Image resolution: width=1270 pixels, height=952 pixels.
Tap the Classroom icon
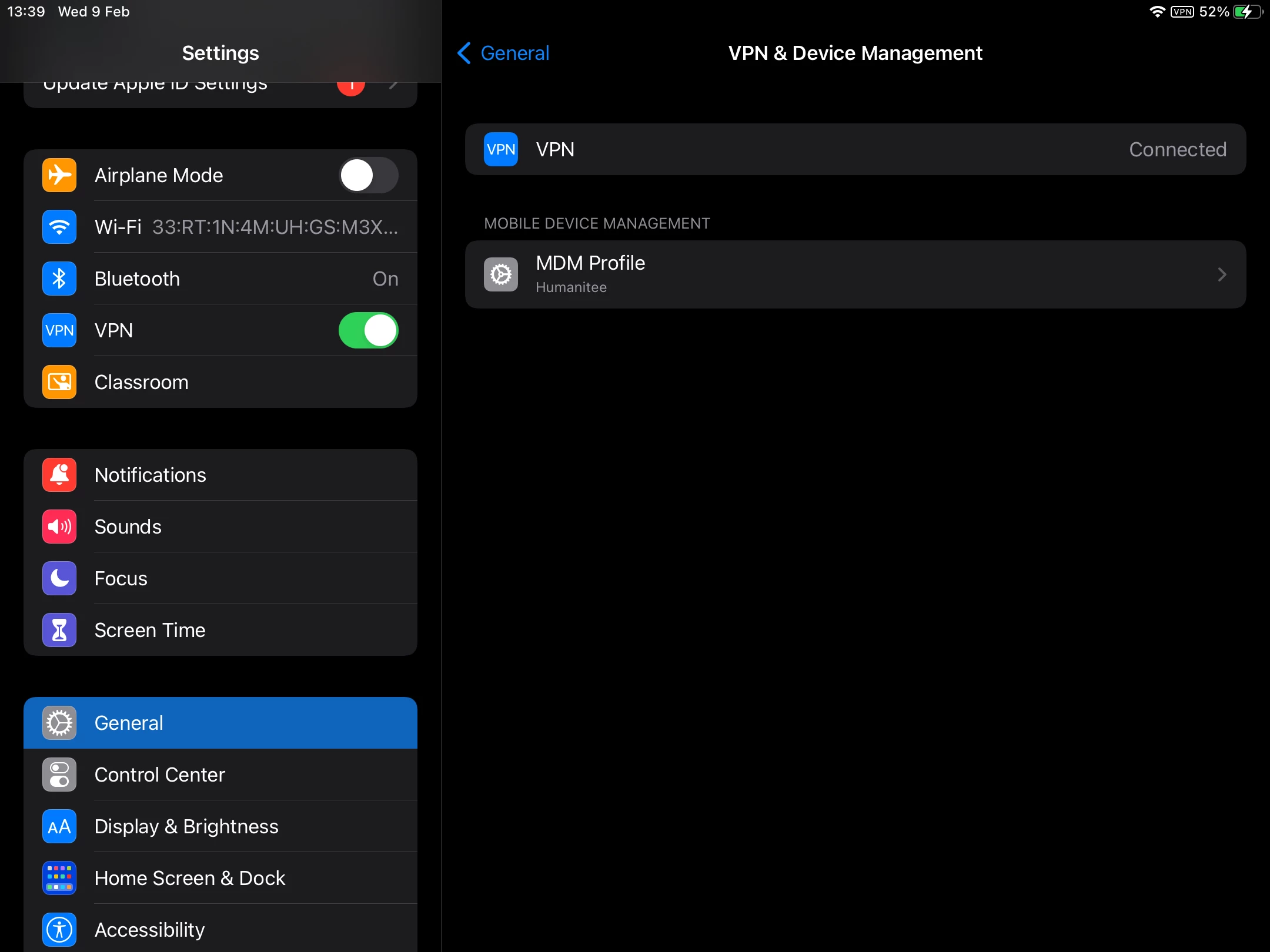(x=59, y=382)
